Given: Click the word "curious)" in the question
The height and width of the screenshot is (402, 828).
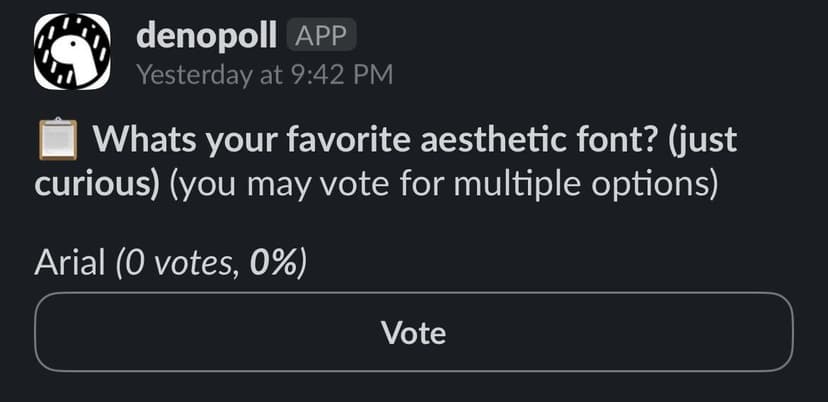Looking at the screenshot, I should click(x=98, y=187).
